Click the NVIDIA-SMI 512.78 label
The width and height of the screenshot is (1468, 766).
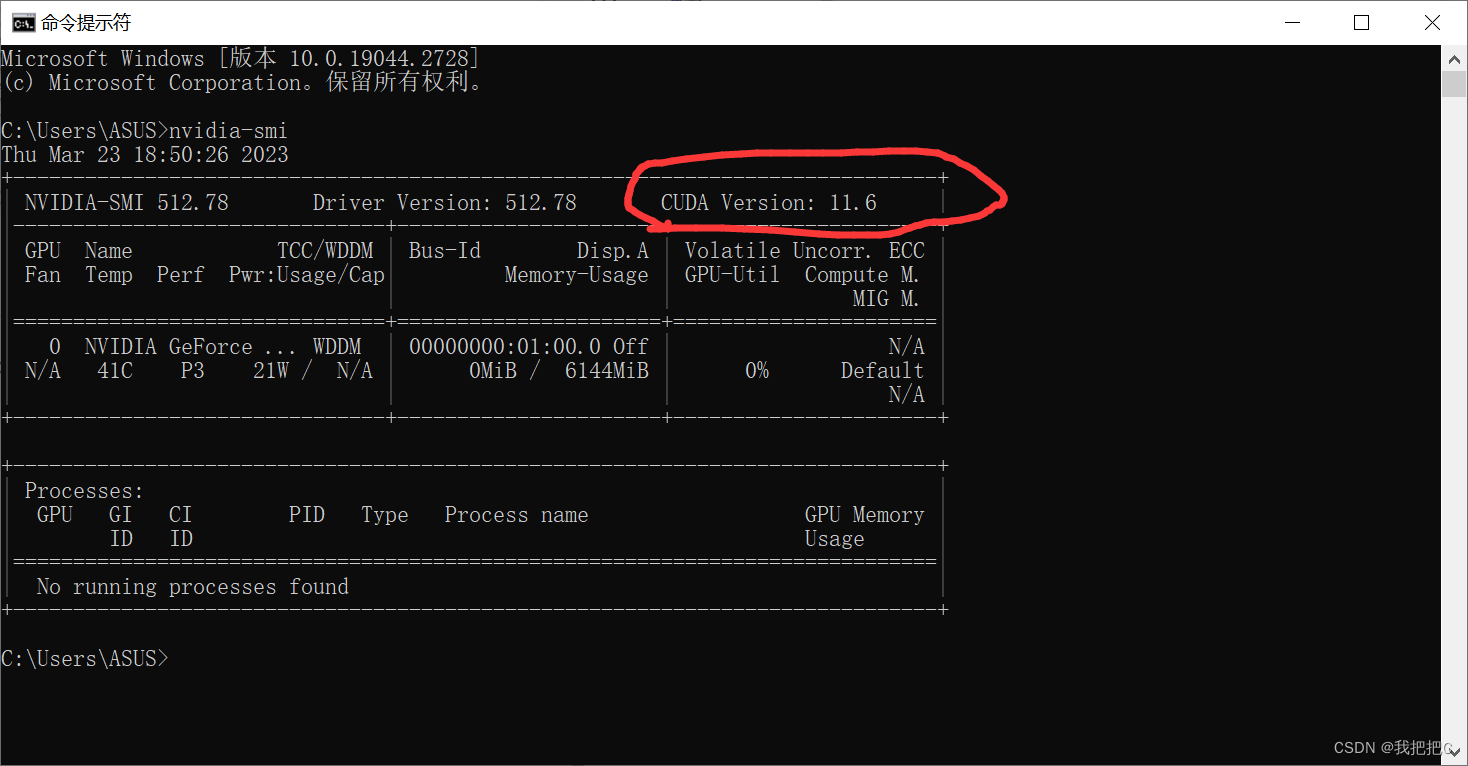tap(127, 202)
